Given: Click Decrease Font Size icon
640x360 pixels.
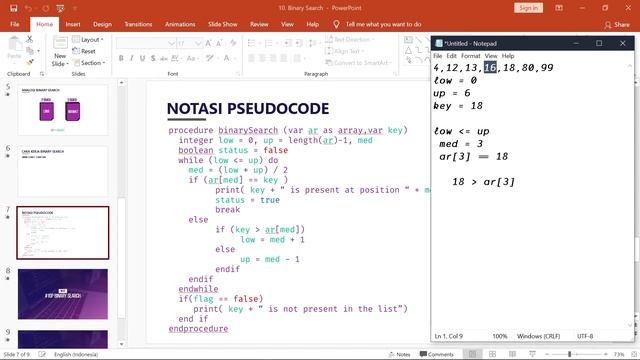Looking at the screenshot, I should [x=219, y=43].
